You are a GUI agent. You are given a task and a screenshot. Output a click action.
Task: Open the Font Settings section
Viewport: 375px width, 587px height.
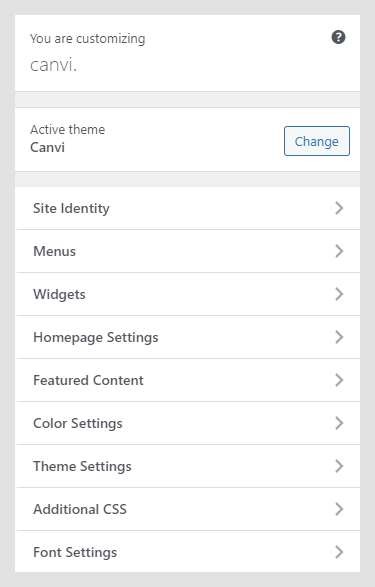pyautogui.click(x=188, y=552)
